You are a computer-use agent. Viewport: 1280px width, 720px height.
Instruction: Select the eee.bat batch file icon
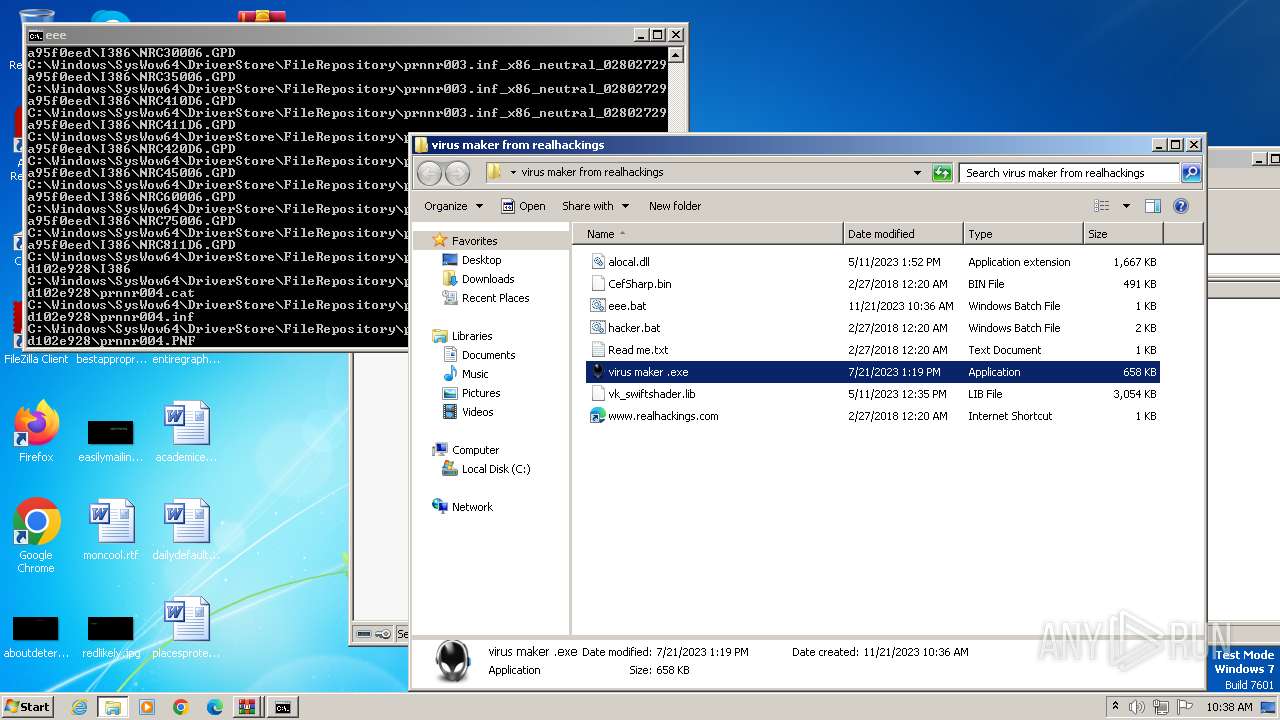click(x=598, y=306)
